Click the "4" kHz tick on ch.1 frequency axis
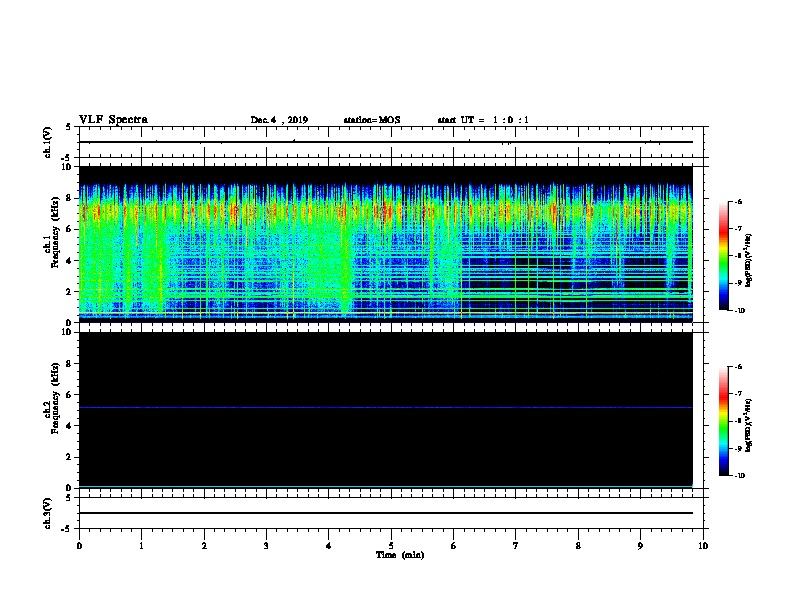 click(x=70, y=261)
